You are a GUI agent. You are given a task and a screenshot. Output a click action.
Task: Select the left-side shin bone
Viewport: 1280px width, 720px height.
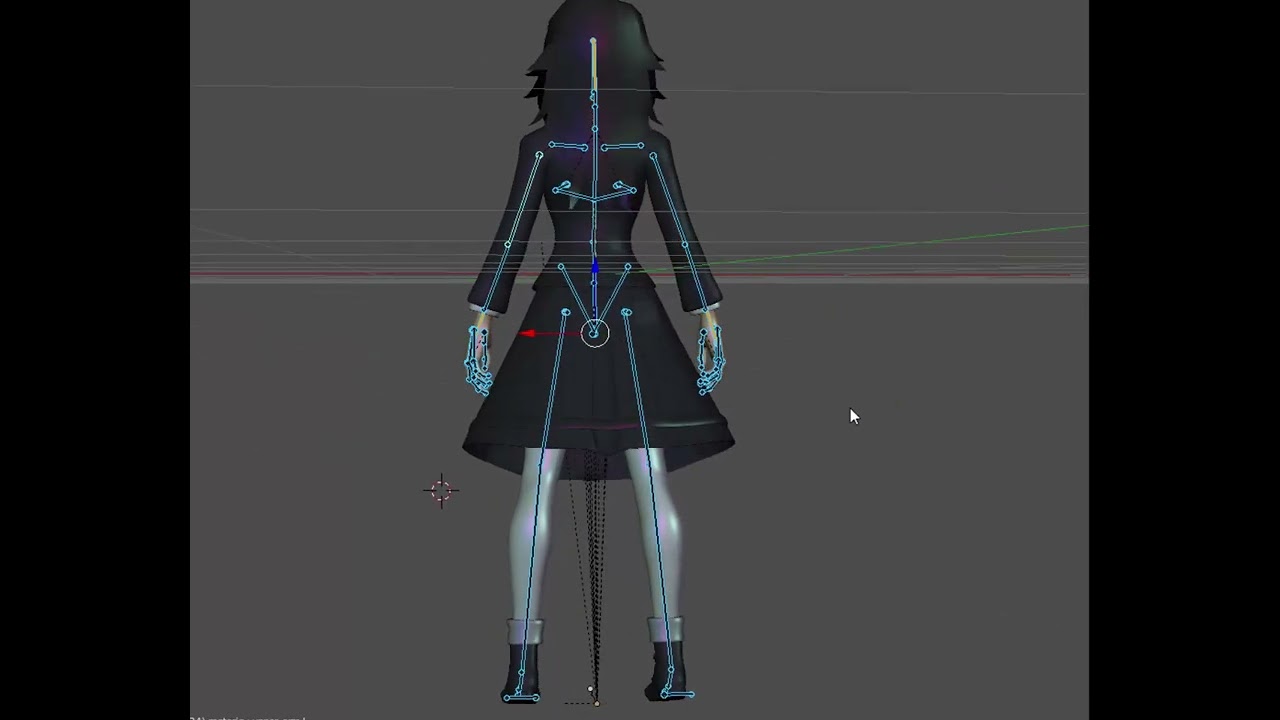[533, 570]
